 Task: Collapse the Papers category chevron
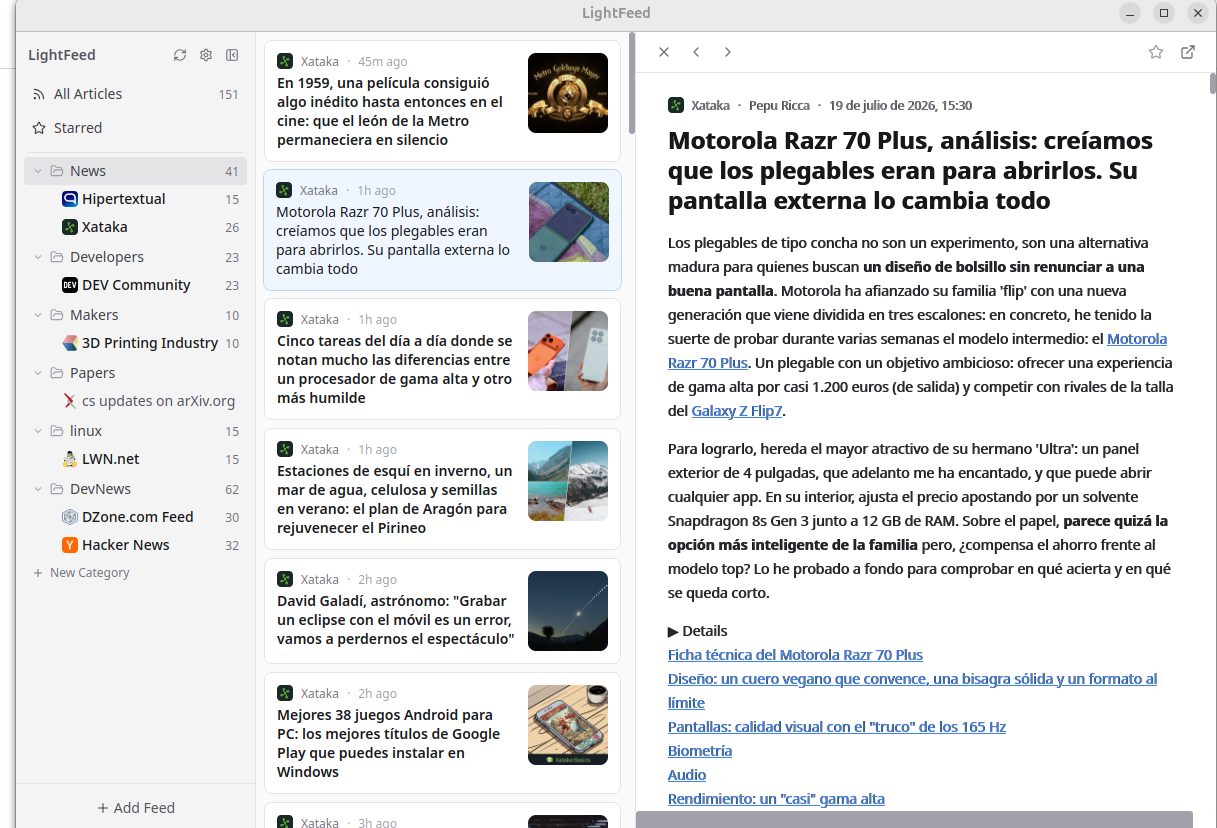[38, 373]
